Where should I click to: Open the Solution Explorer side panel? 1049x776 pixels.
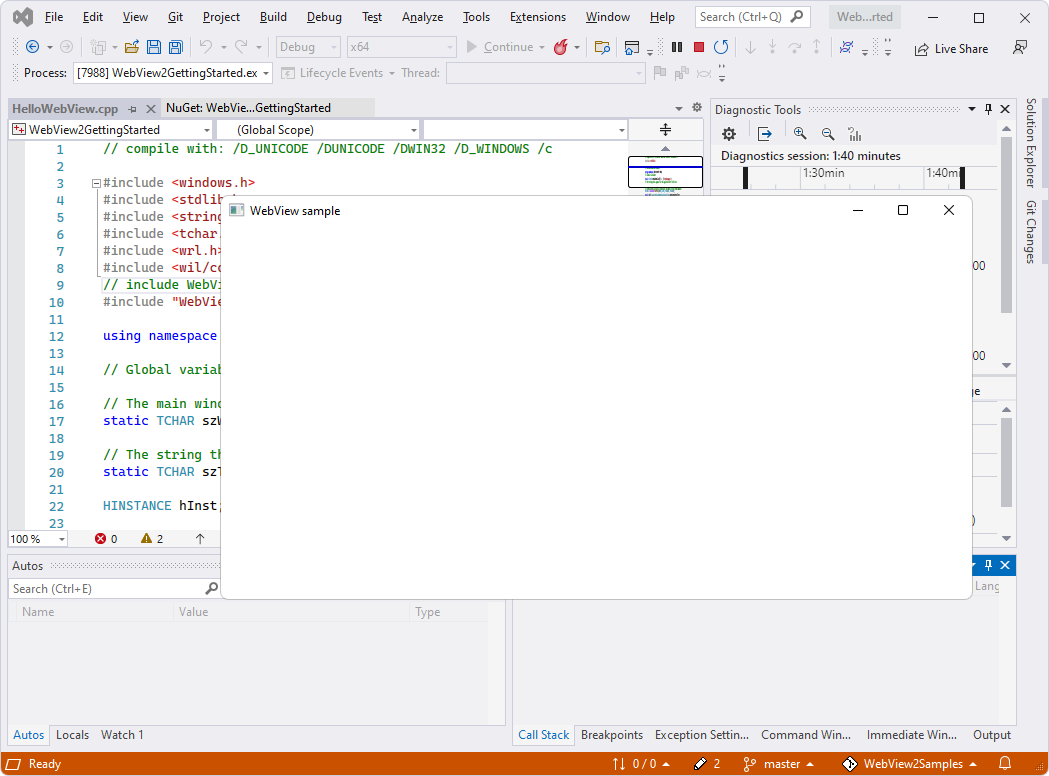1030,142
